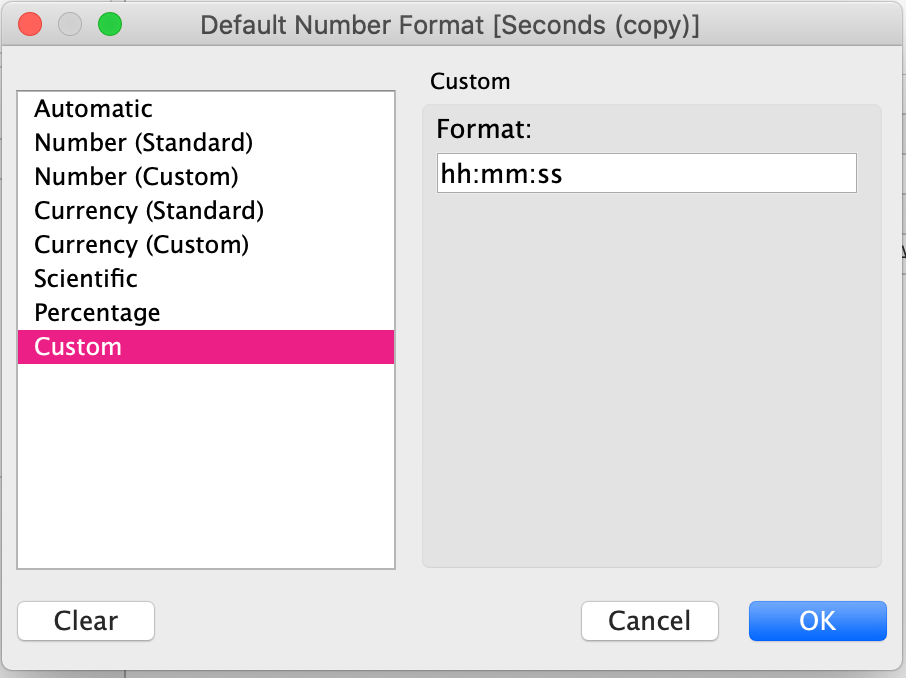Viewport: 906px width, 678px height.
Task: Click the green zoom window button
Action: [x=109, y=25]
